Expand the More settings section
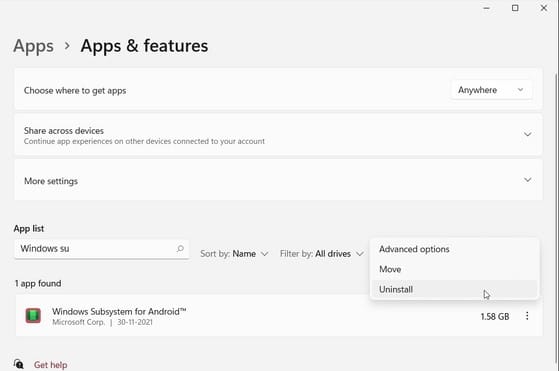The height and width of the screenshot is (371, 559). point(527,180)
